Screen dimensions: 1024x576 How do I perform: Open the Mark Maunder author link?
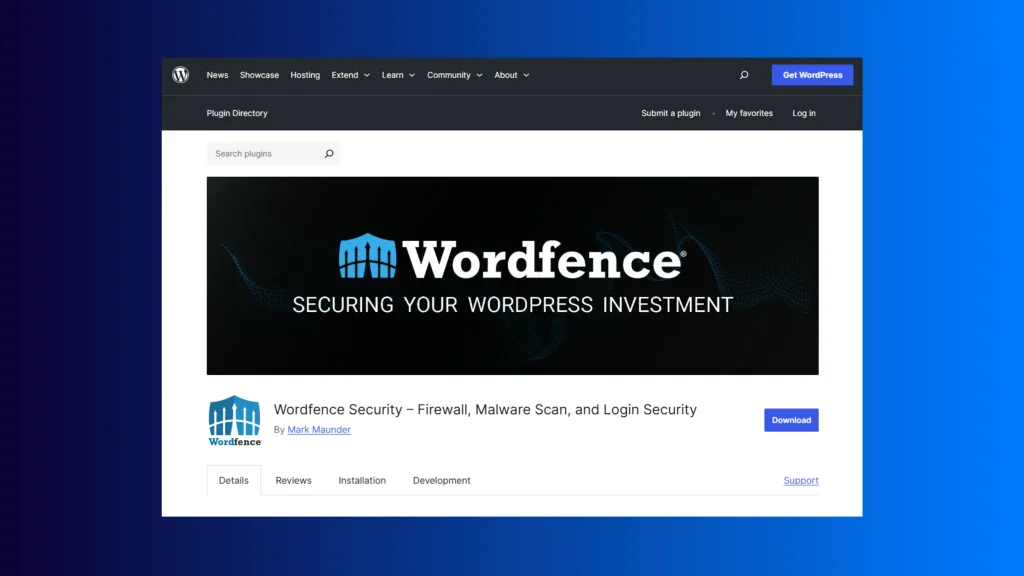pyautogui.click(x=319, y=430)
